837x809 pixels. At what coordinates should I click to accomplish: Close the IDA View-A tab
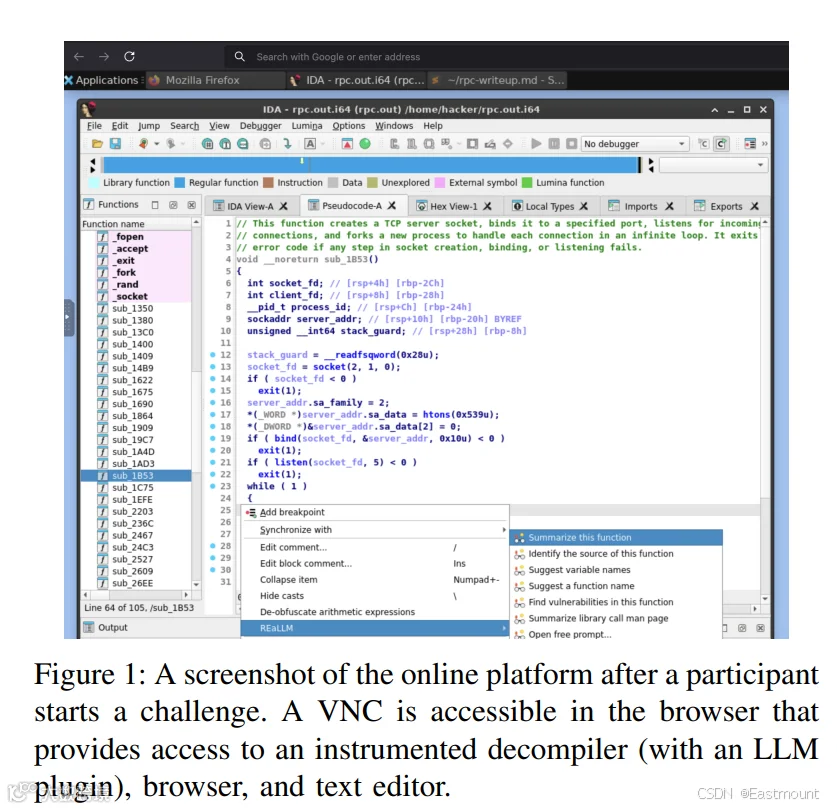click(283, 206)
